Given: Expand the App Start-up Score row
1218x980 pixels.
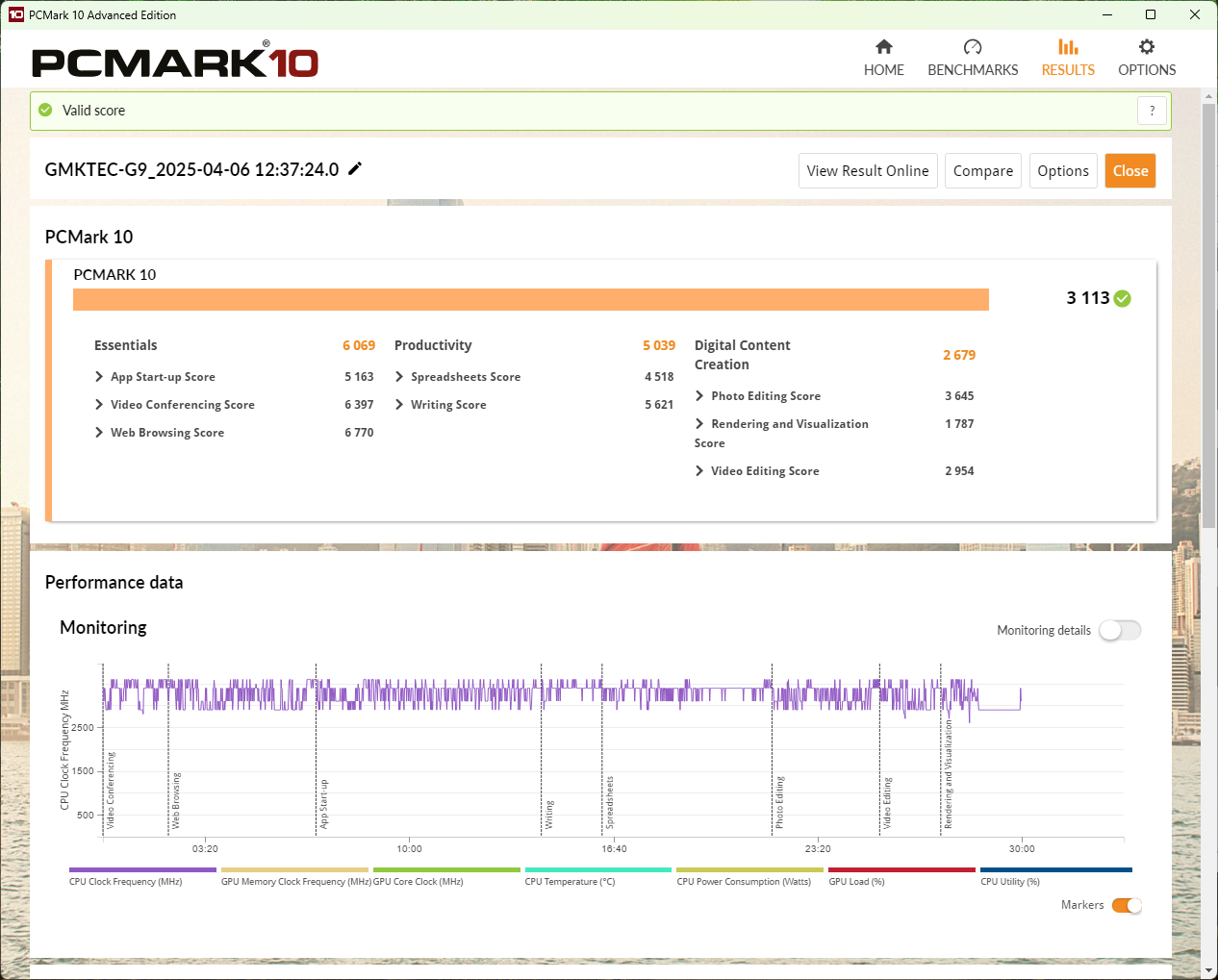Looking at the screenshot, I should click(x=99, y=377).
